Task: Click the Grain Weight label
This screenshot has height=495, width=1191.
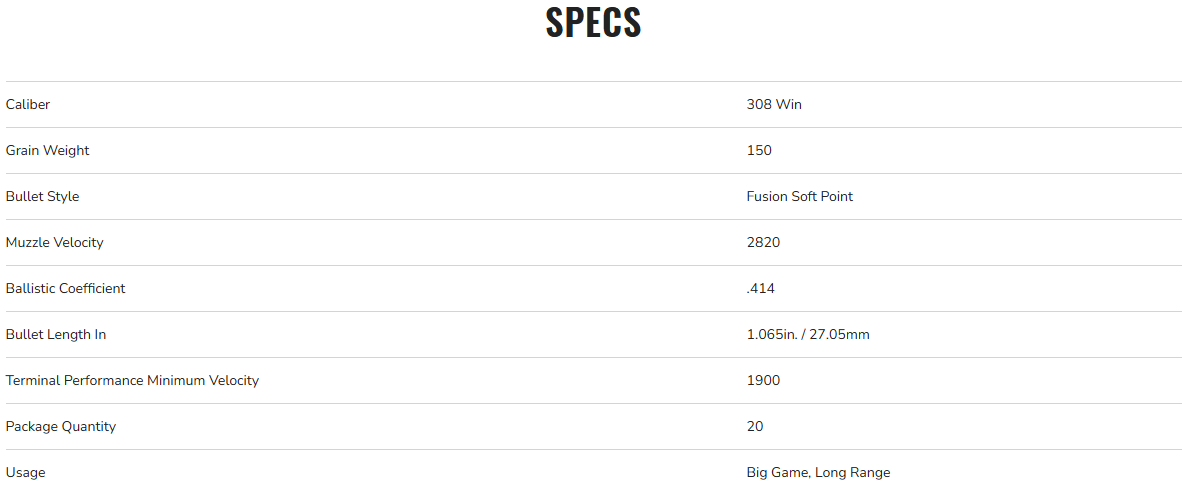Action: (x=47, y=150)
